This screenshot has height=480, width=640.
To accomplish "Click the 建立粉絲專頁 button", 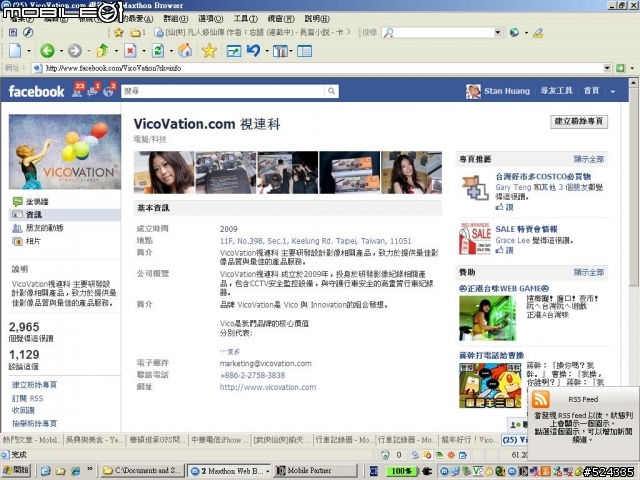I will pos(579,121).
